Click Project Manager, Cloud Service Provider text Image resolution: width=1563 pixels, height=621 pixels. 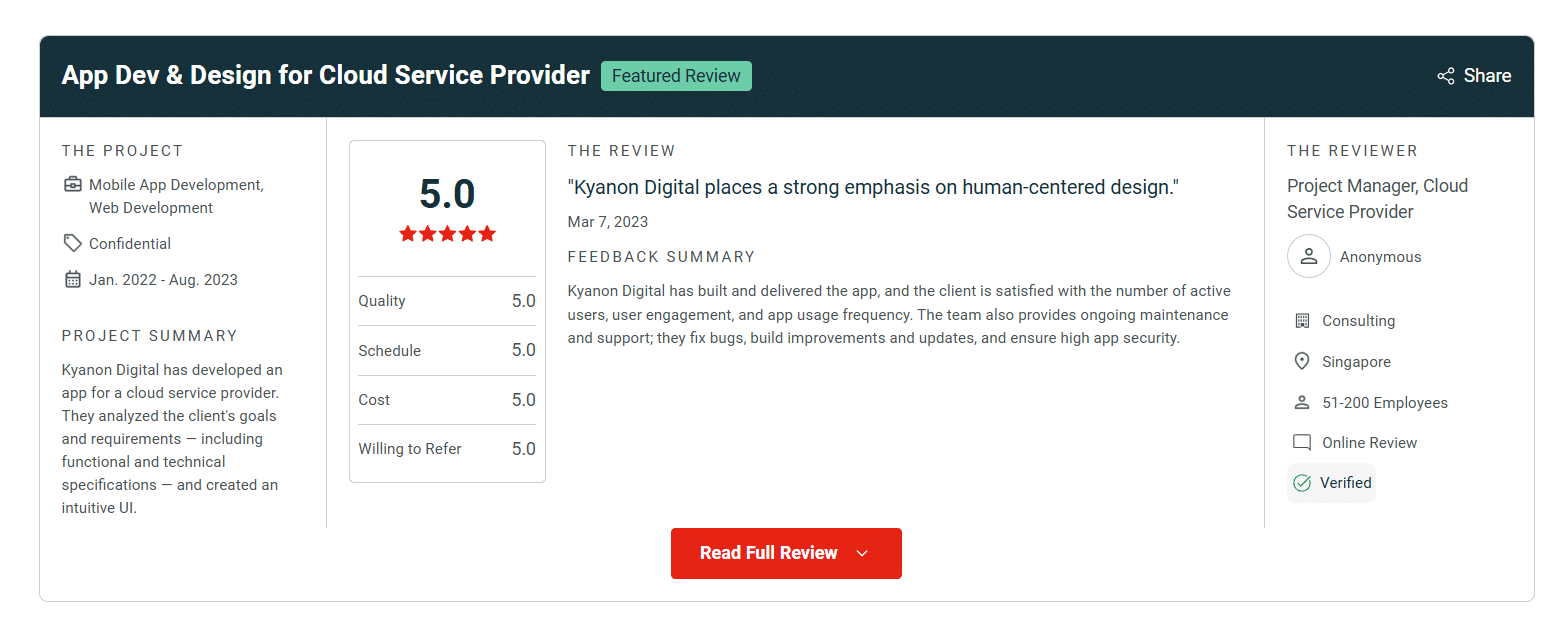1377,198
